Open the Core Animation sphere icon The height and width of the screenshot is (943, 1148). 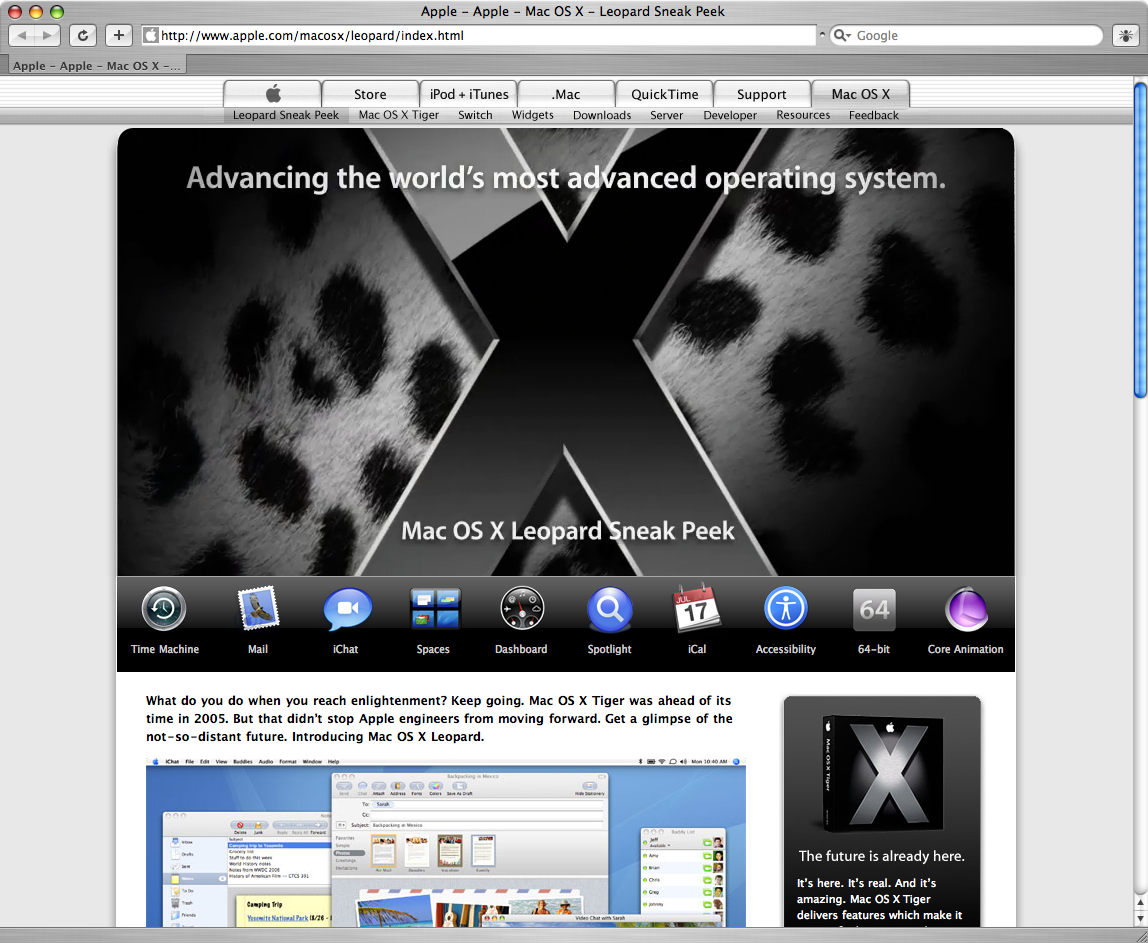966,608
